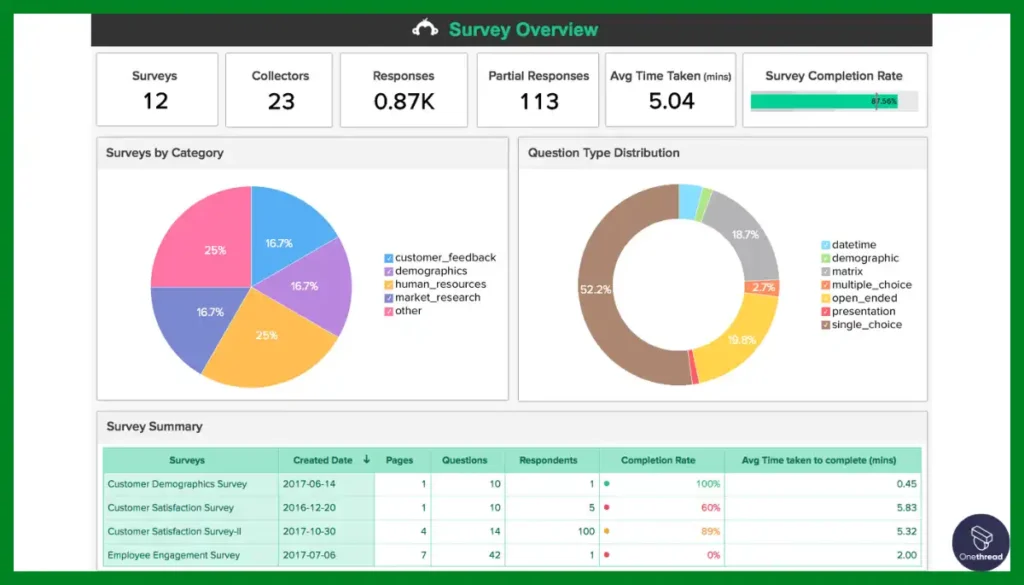The height and width of the screenshot is (585, 1024).
Task: Click the Survey Completion Rate progress bar
Action: click(834, 101)
